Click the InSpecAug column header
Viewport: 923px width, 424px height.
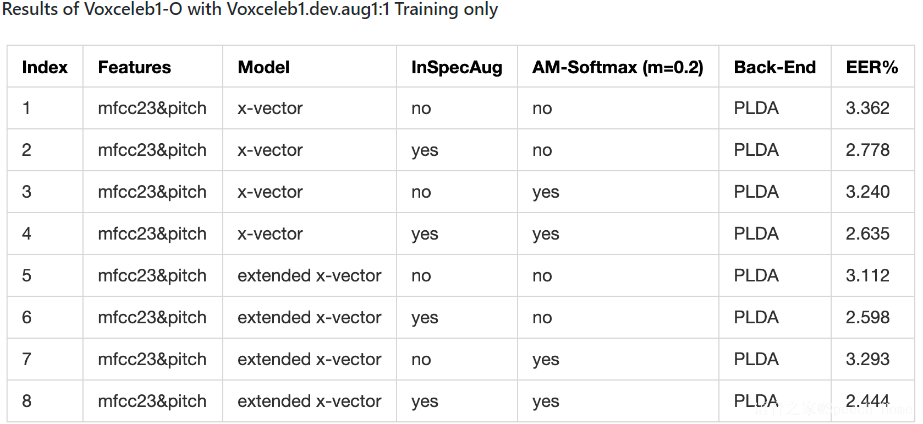pos(456,68)
